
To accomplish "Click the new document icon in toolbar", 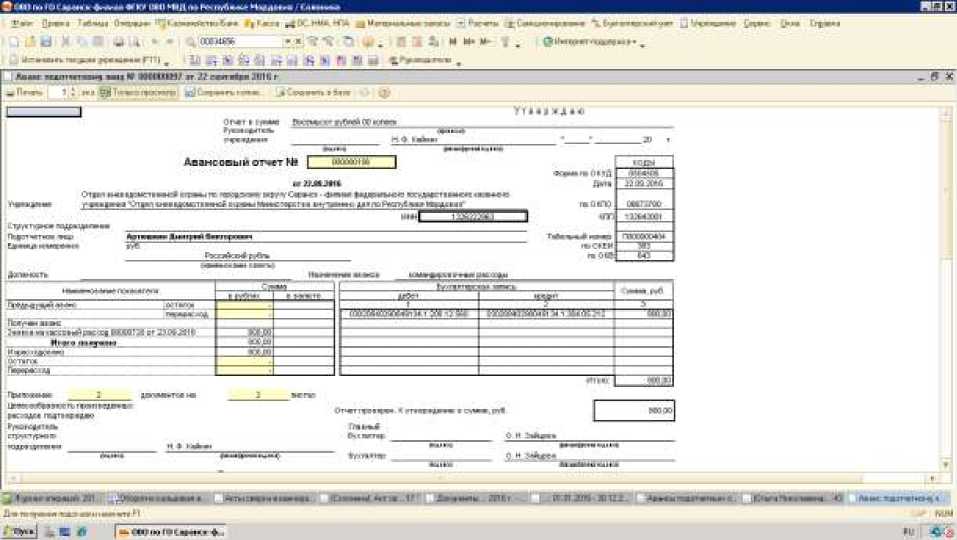I will tap(14, 42).
